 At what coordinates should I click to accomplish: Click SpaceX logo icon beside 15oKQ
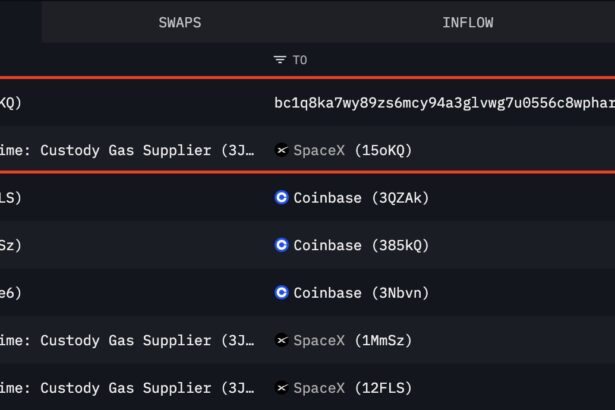click(x=281, y=150)
